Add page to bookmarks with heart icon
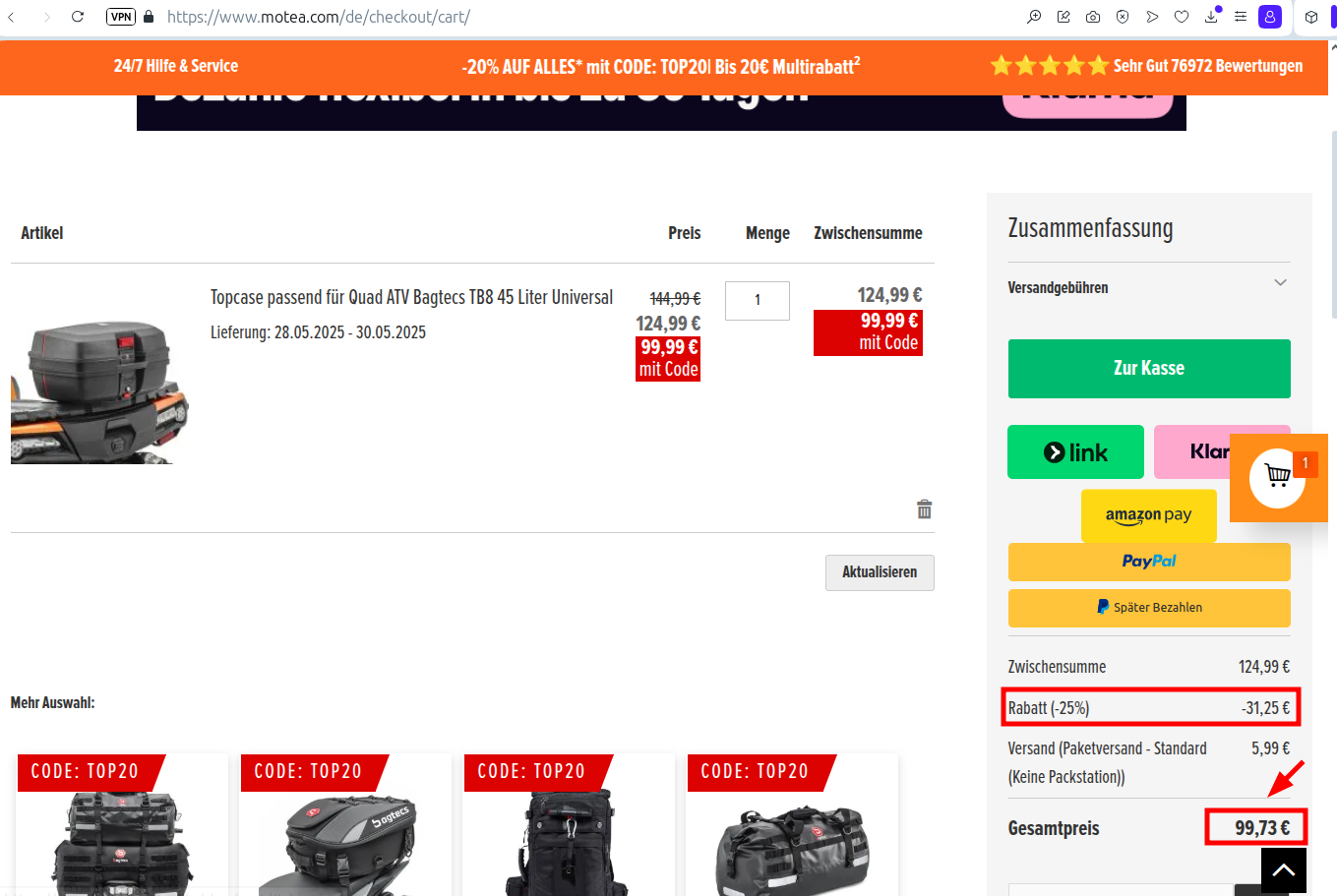This screenshot has height=896, width=1337. click(1182, 17)
